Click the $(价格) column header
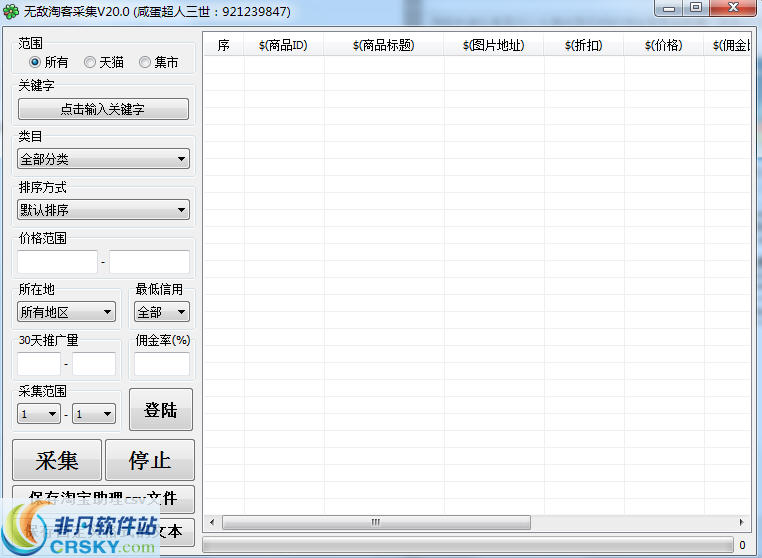This screenshot has height=558, width=762. click(x=664, y=45)
